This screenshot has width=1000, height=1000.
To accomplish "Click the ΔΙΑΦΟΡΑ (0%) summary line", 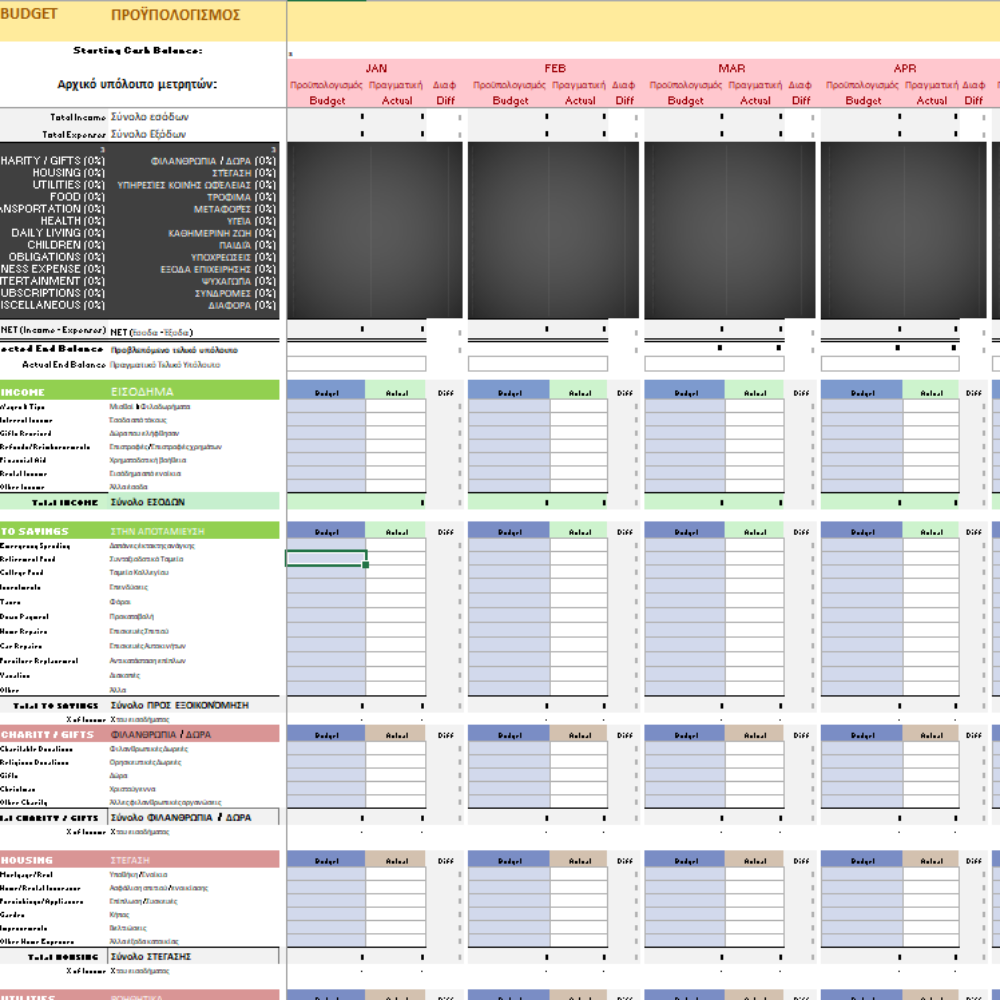I will [x=242, y=305].
